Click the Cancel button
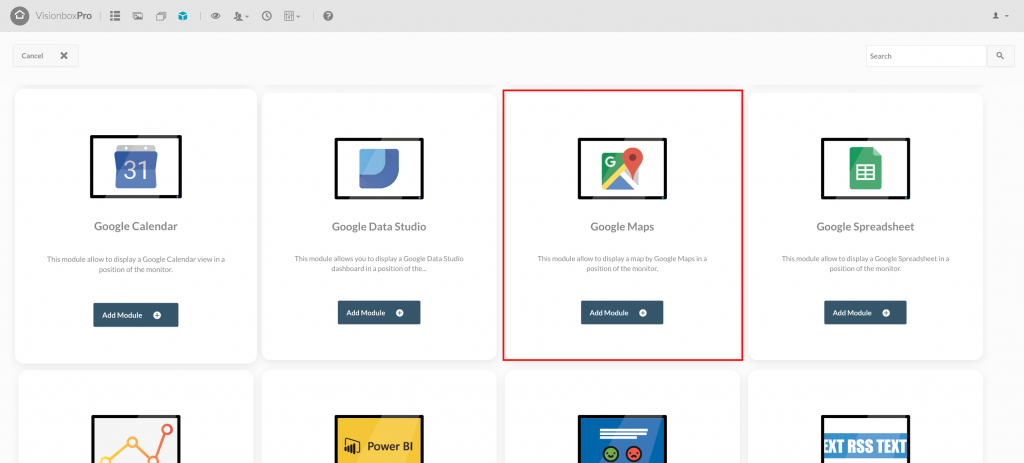The height and width of the screenshot is (463, 1024). (46, 56)
